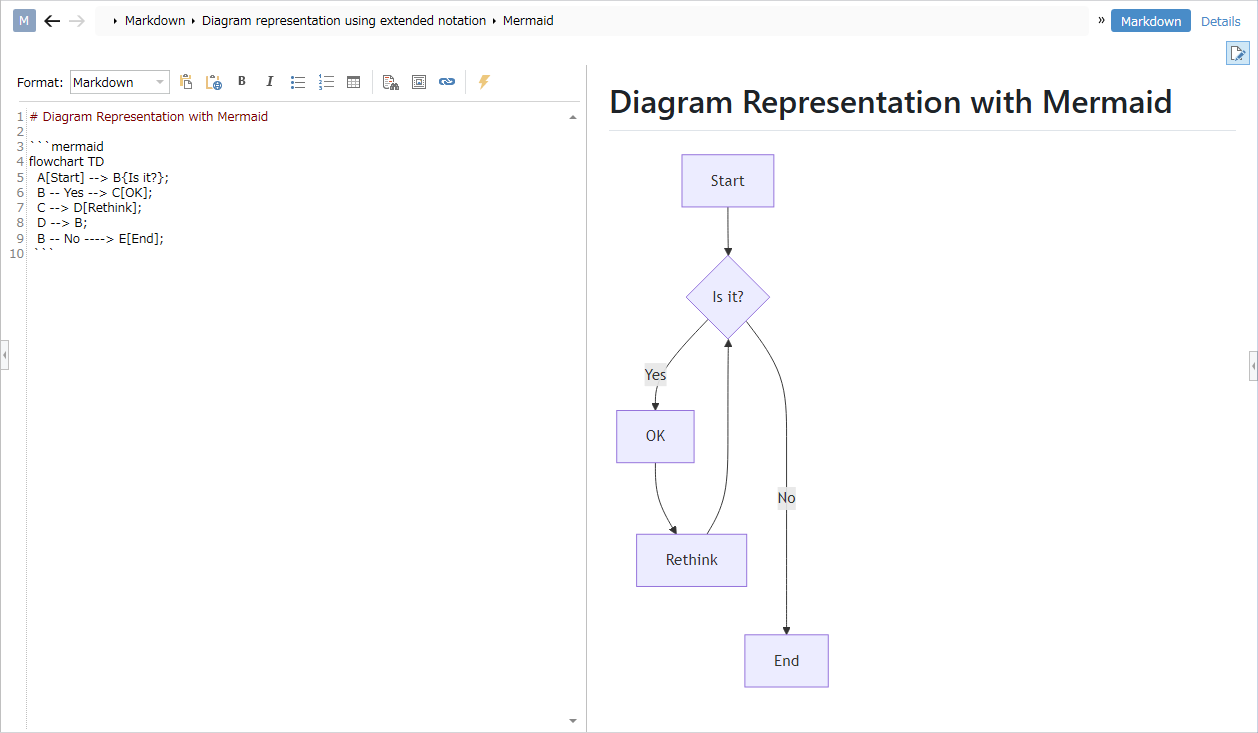Click the heading line in the editor
Image resolution: width=1258 pixels, height=733 pixels.
coord(149,116)
